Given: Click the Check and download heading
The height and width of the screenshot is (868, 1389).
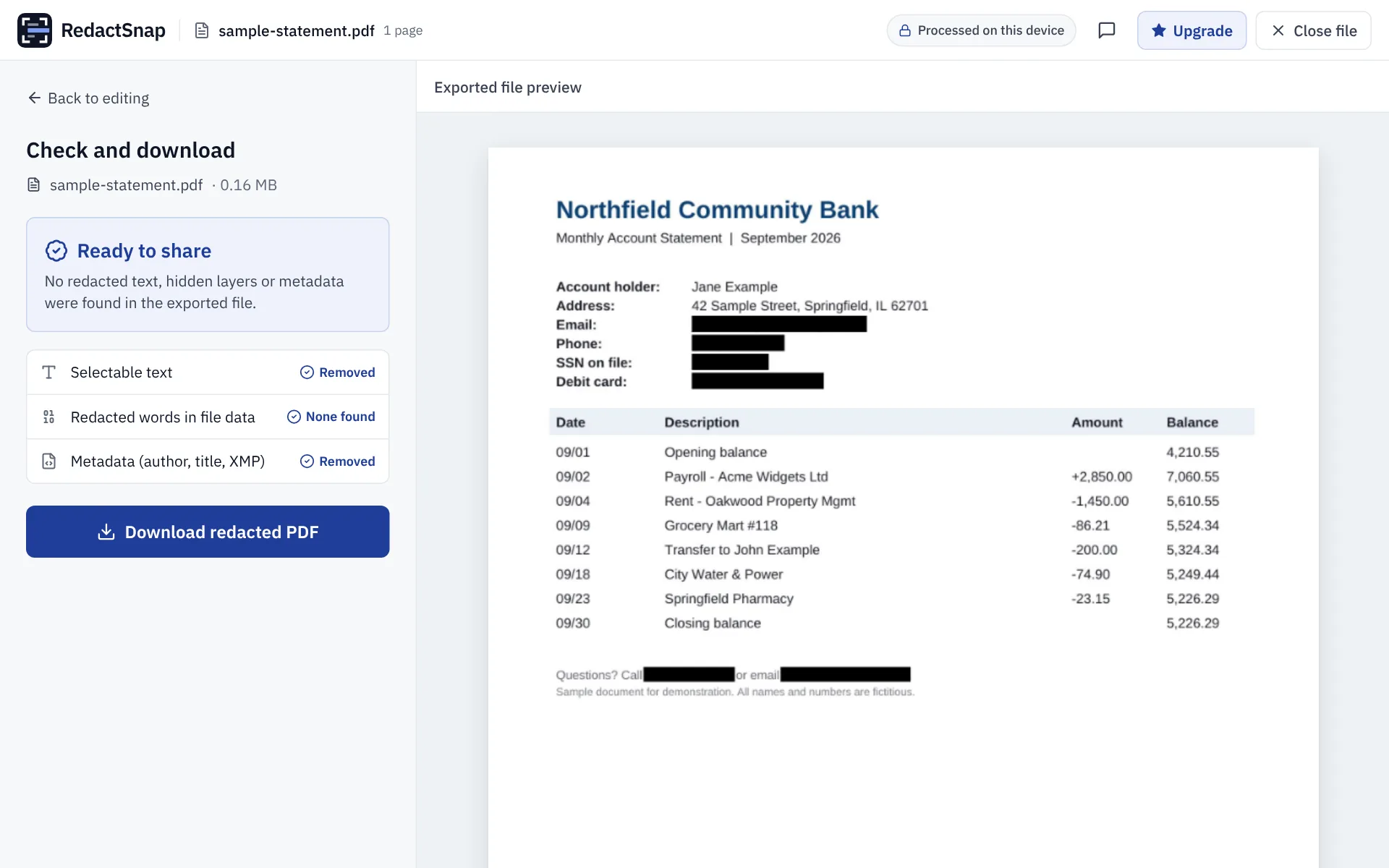Looking at the screenshot, I should (x=131, y=150).
